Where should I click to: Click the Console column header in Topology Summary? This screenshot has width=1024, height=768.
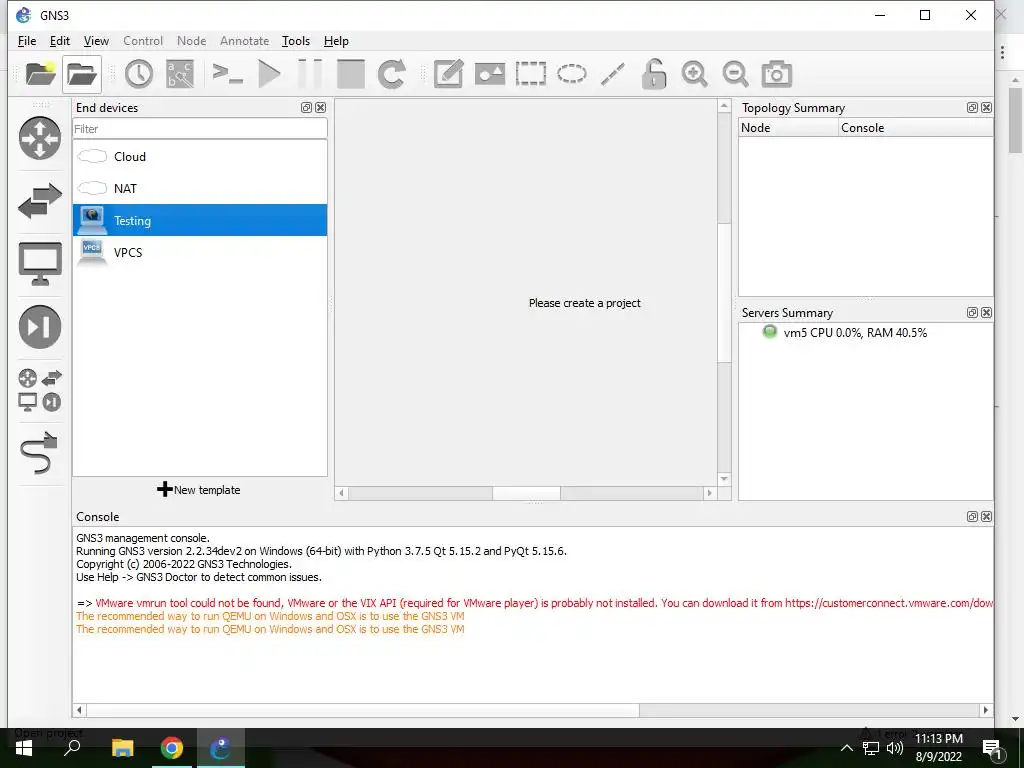pyautogui.click(x=916, y=128)
